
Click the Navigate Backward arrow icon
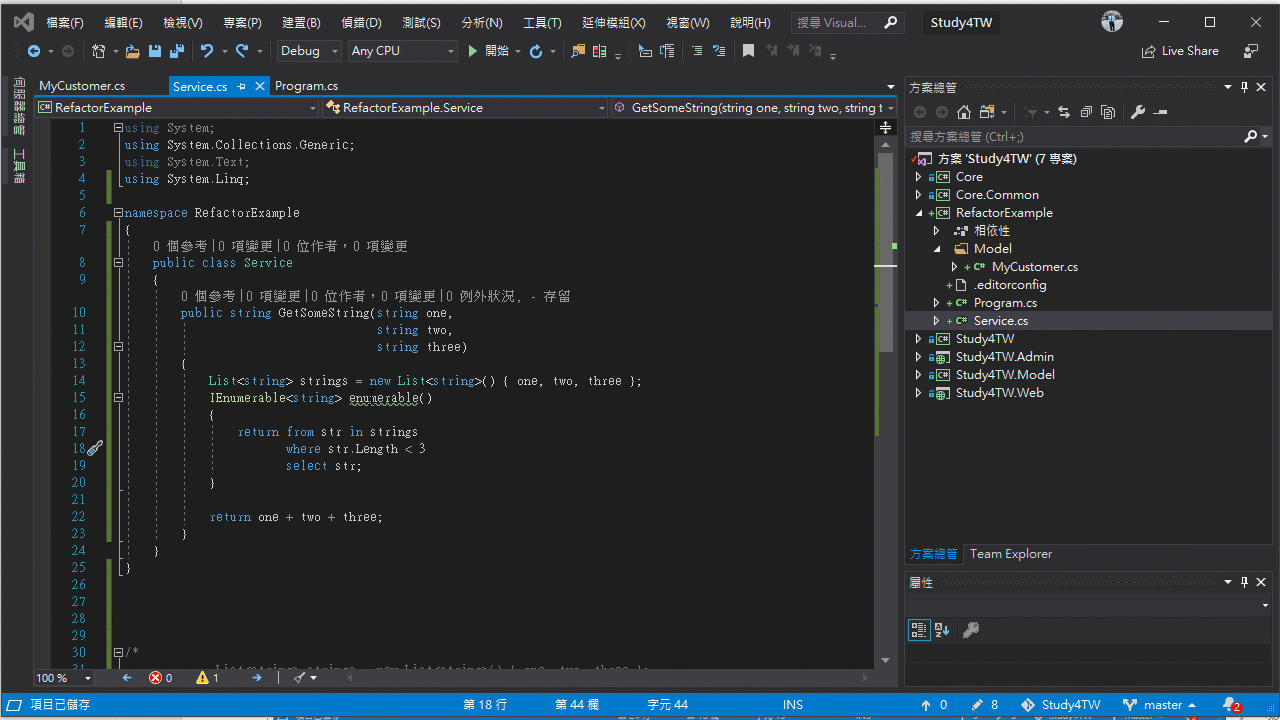pos(34,51)
